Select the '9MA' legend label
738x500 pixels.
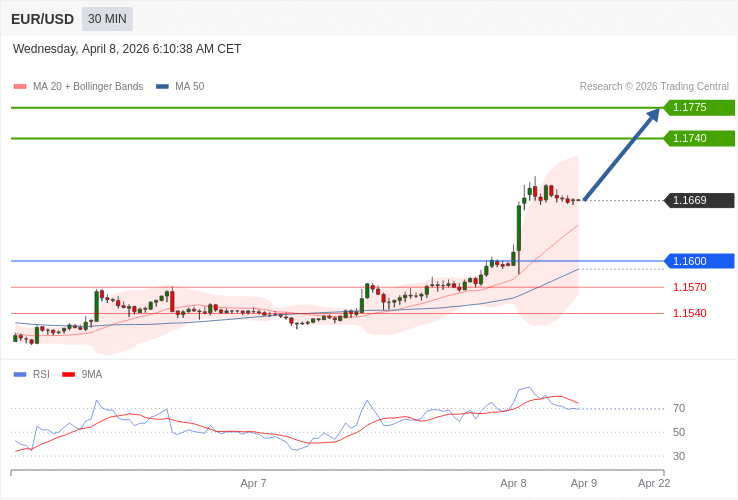[x=92, y=375]
